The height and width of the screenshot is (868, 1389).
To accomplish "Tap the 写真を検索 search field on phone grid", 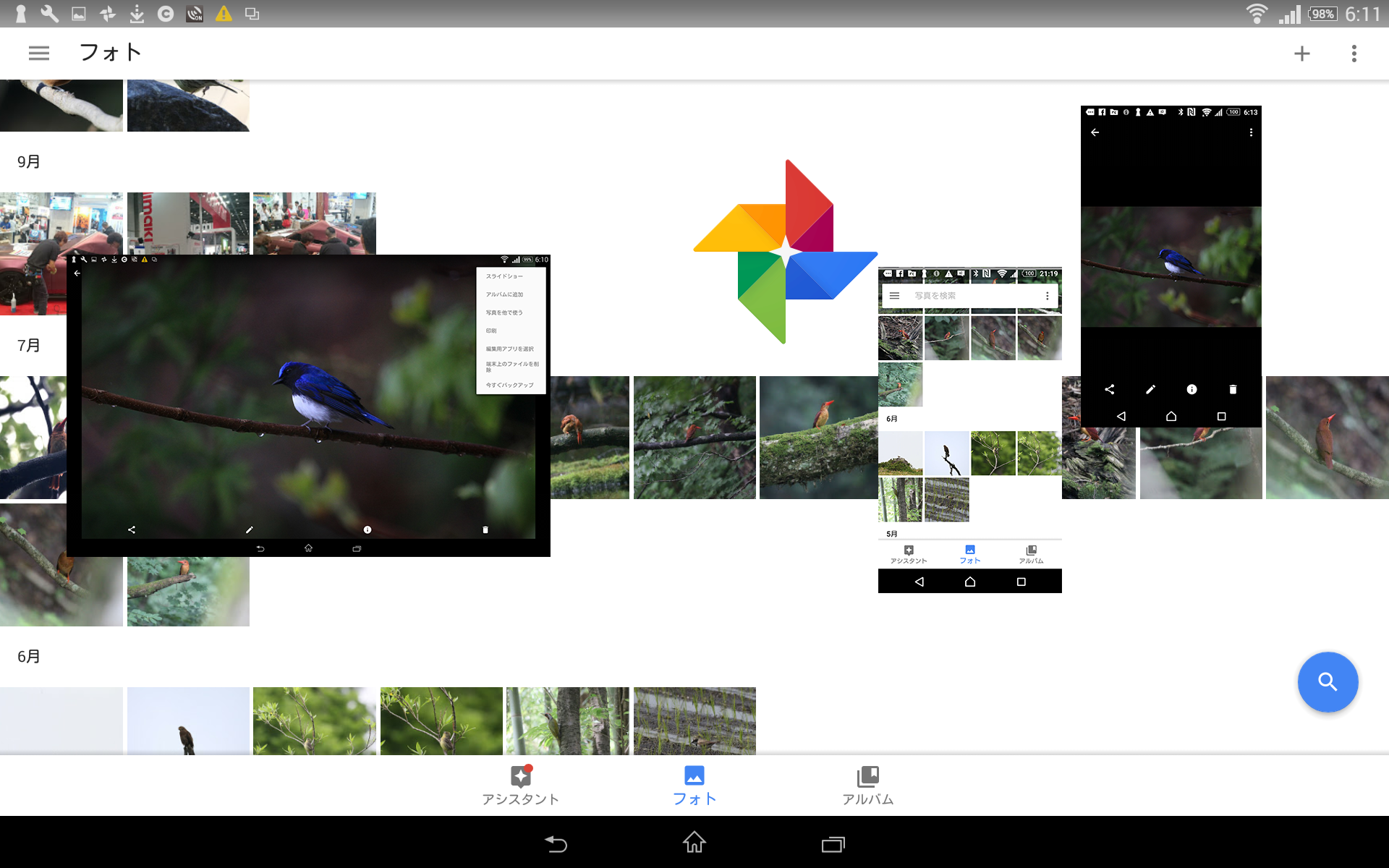I will pos(970,296).
